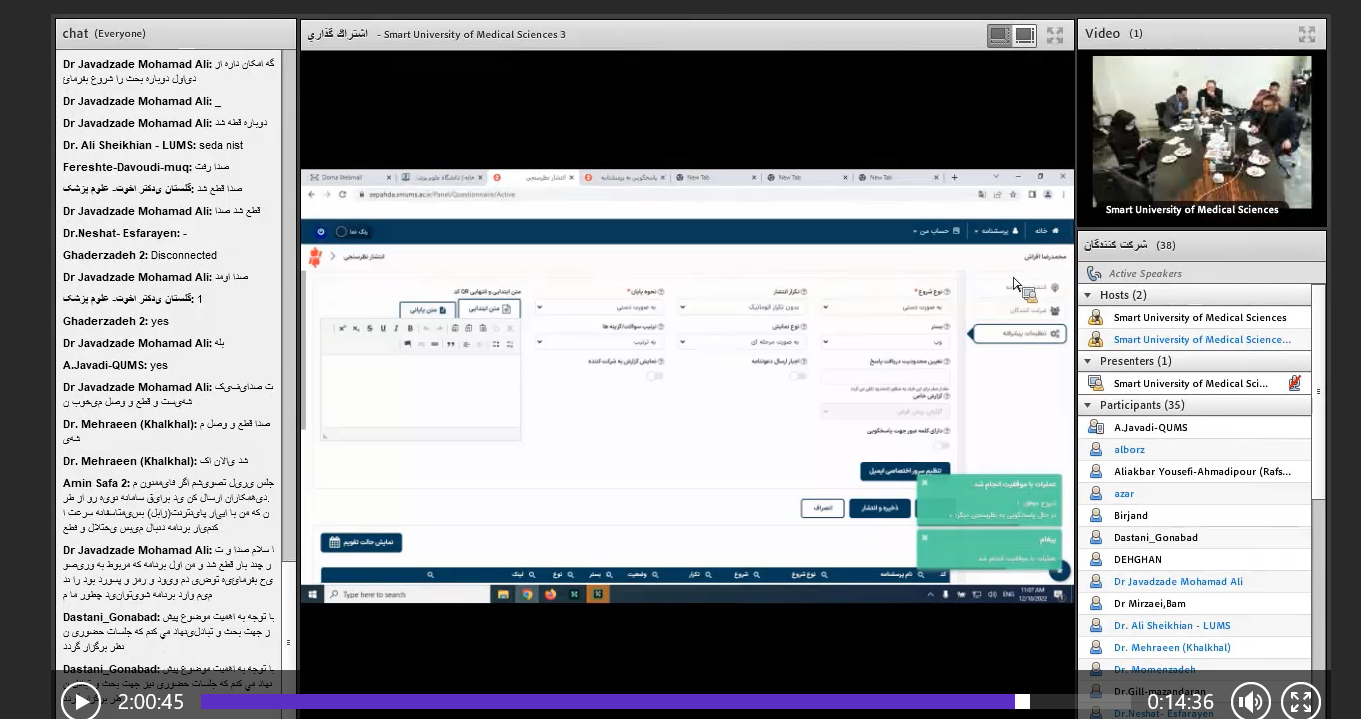Open تنظیمات پیشرفته in the side menu
The width and height of the screenshot is (1361, 721).
point(1018,333)
